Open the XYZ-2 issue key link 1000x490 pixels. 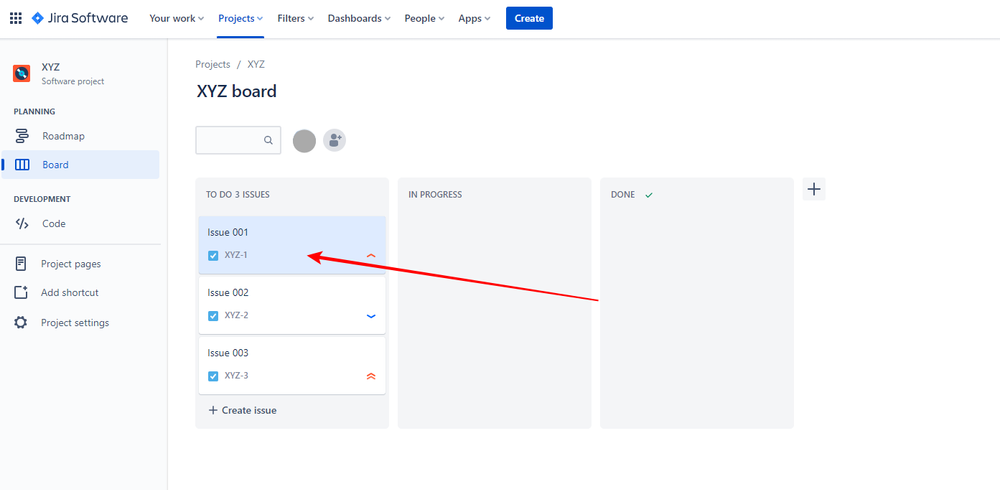coord(236,316)
